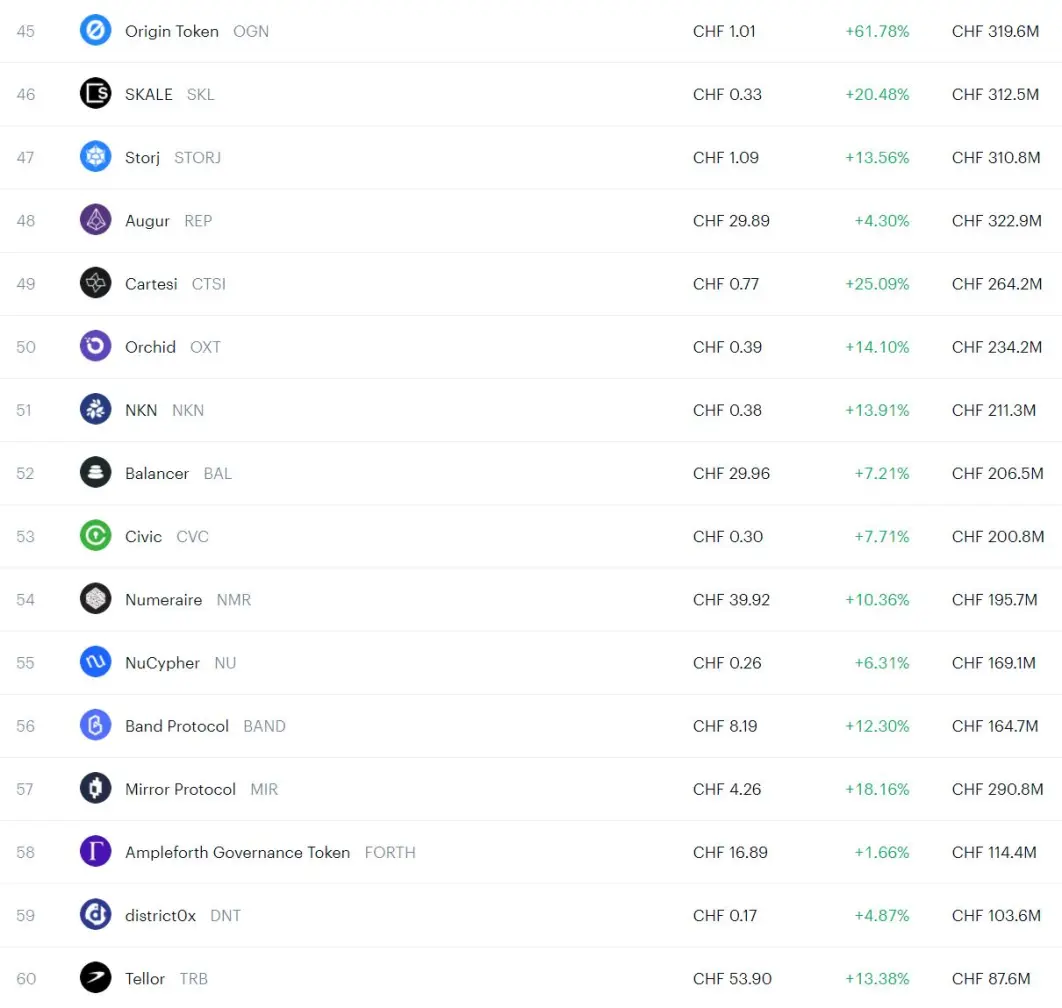
Task: Select the Balancer logo icon
Action: point(95,473)
